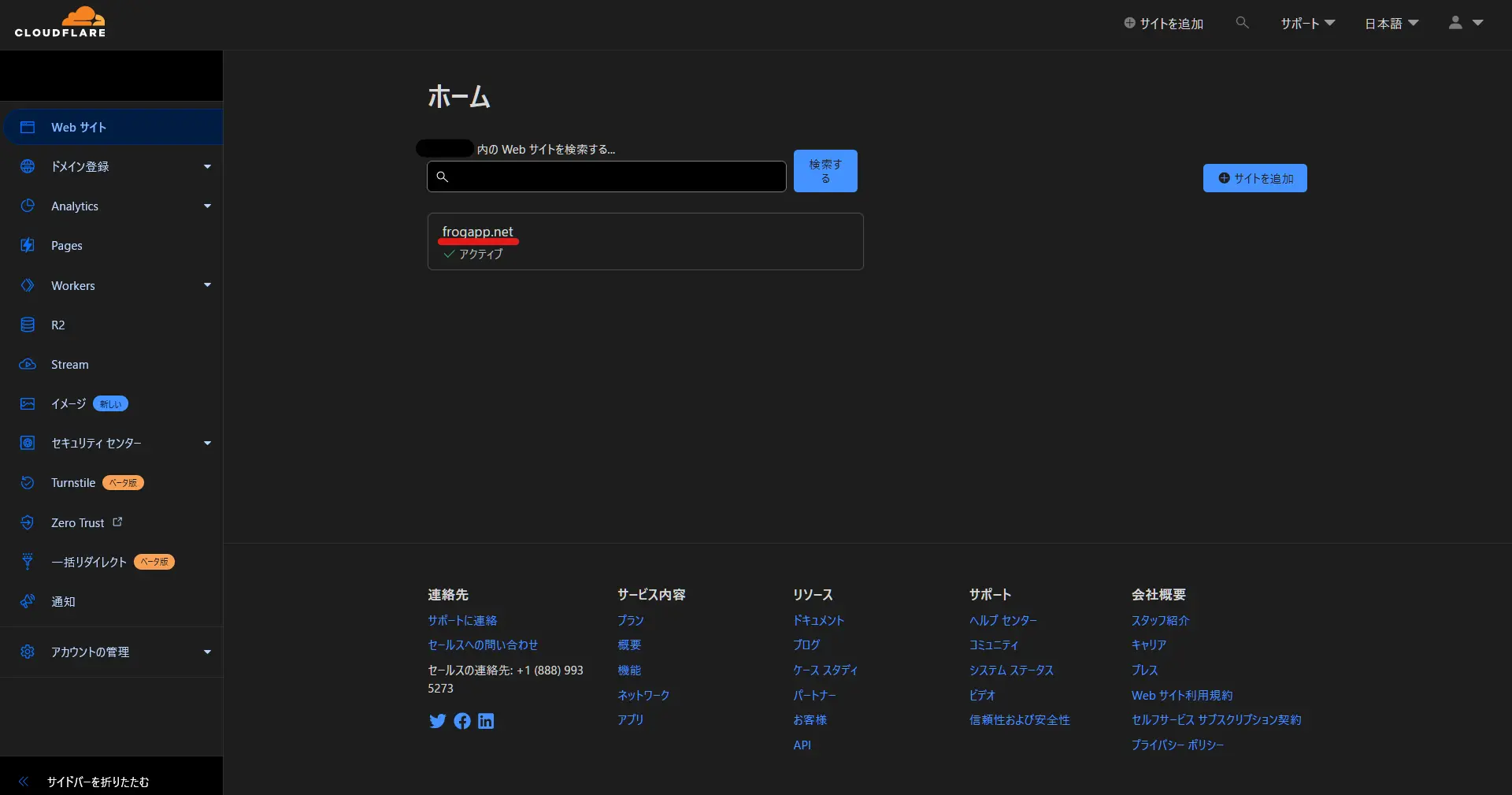This screenshot has height=795, width=1512.
Task: Open the frogapp.net site link
Action: click(x=477, y=232)
